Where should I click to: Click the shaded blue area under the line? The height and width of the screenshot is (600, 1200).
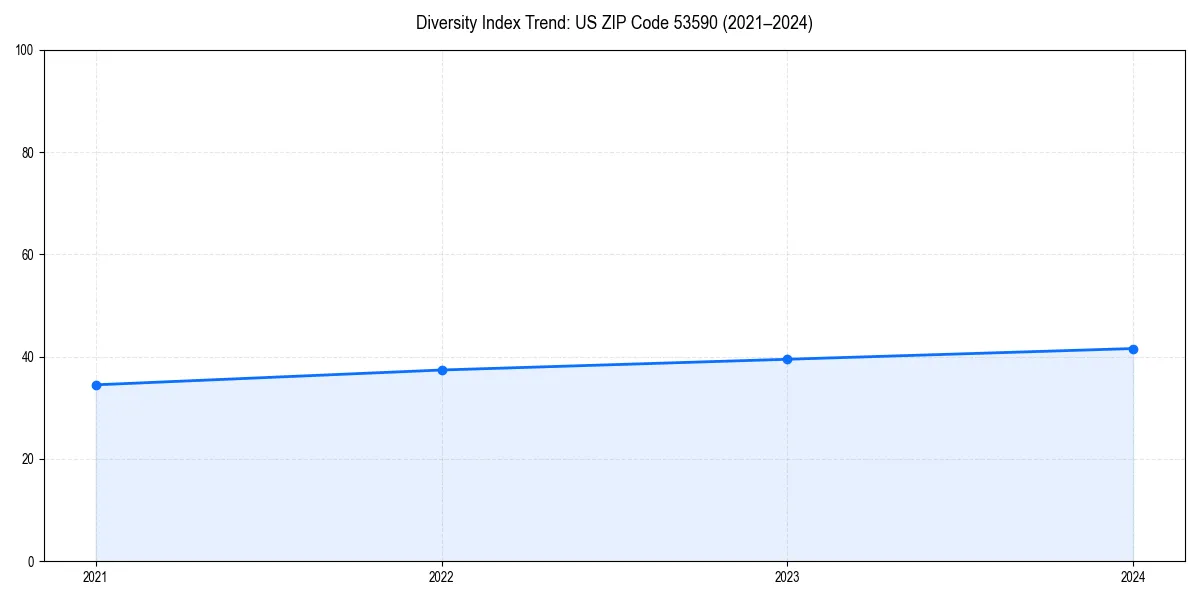click(600, 470)
